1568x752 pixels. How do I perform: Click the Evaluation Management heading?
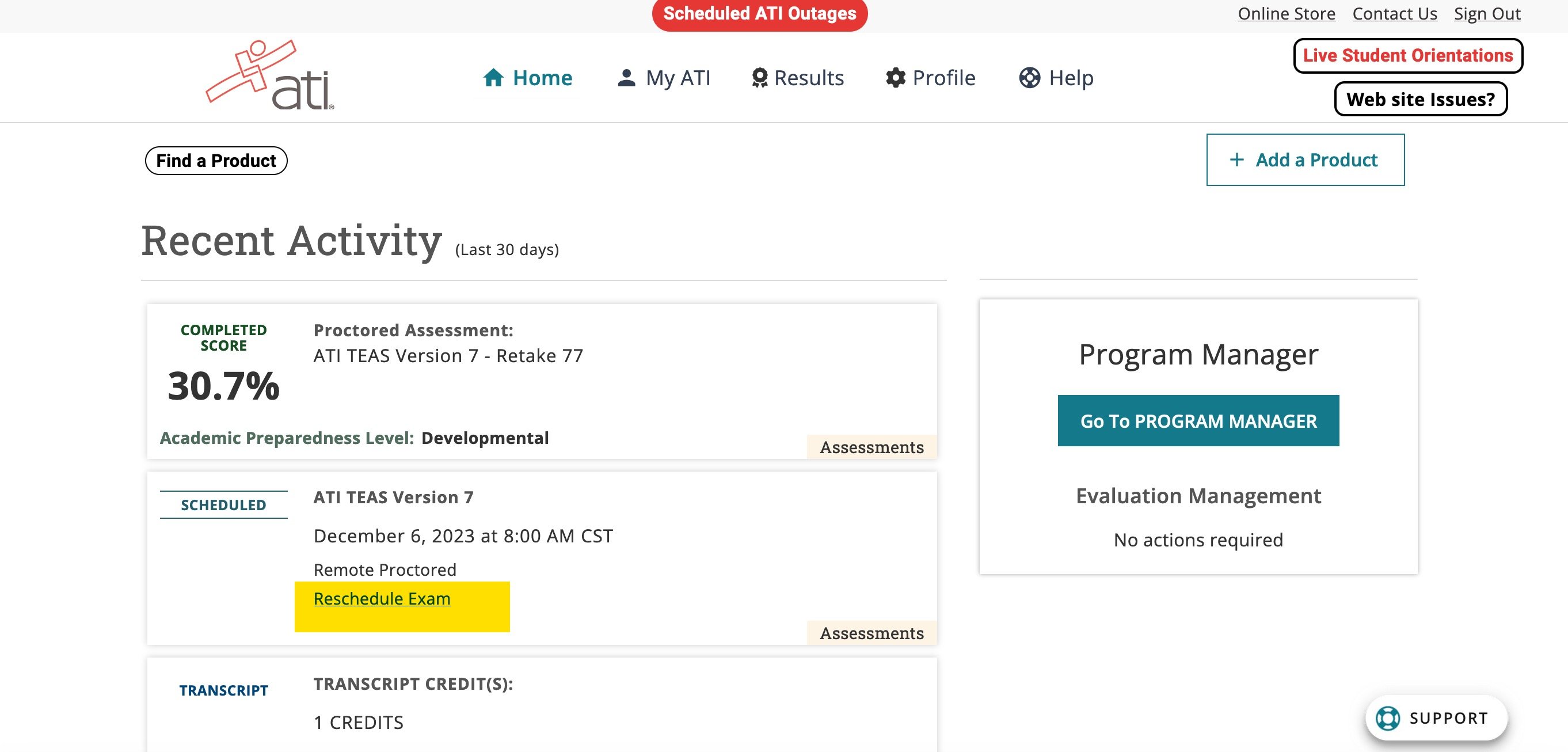pyautogui.click(x=1198, y=496)
